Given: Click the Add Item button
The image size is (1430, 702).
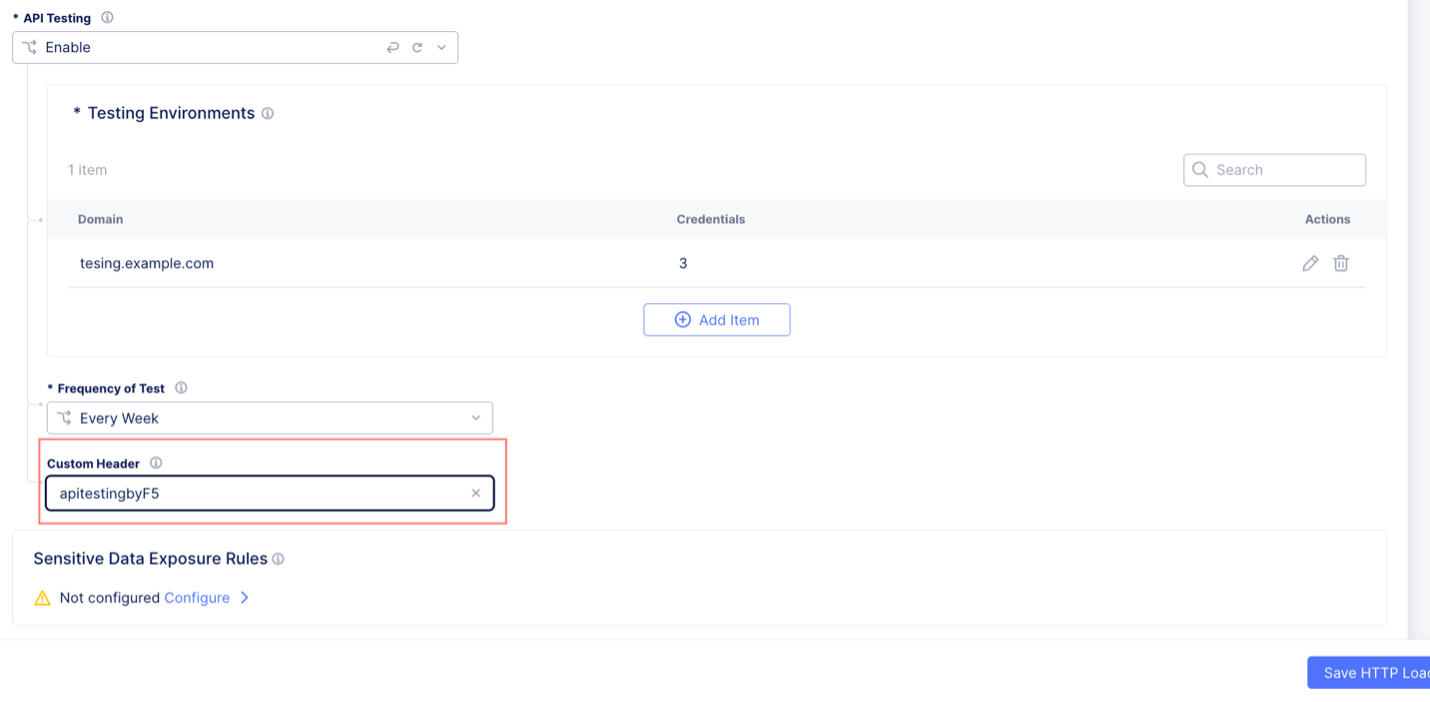Looking at the screenshot, I should pyautogui.click(x=716, y=319).
